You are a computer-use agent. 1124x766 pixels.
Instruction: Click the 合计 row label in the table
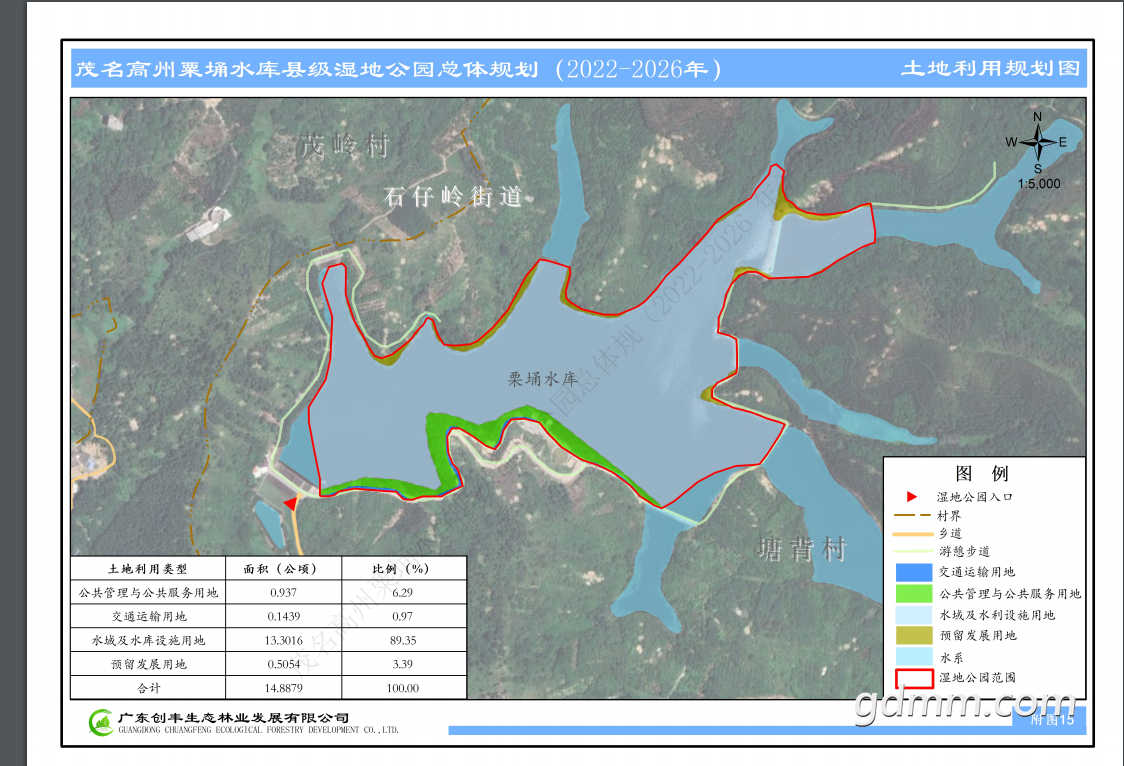(x=148, y=688)
